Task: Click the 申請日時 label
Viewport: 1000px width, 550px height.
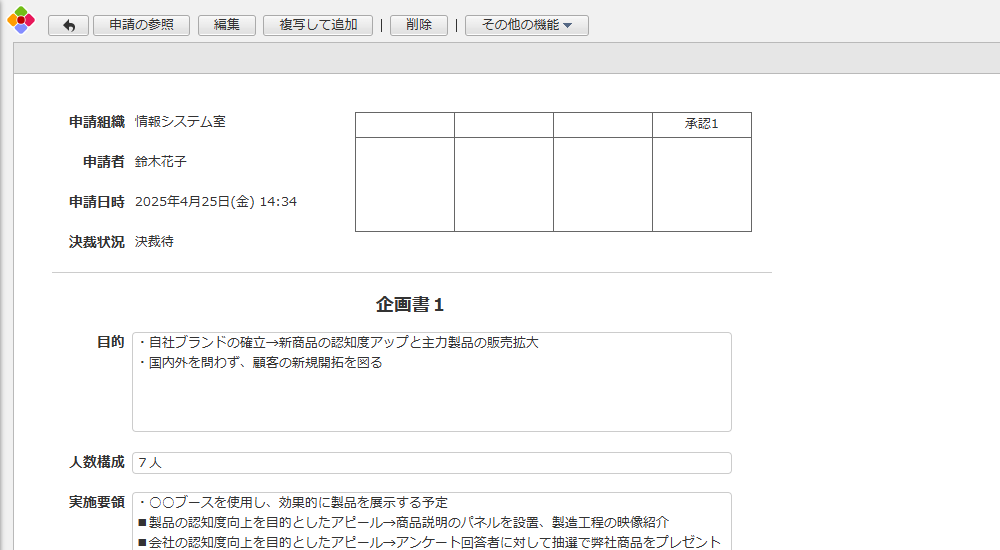Action: [x=97, y=202]
